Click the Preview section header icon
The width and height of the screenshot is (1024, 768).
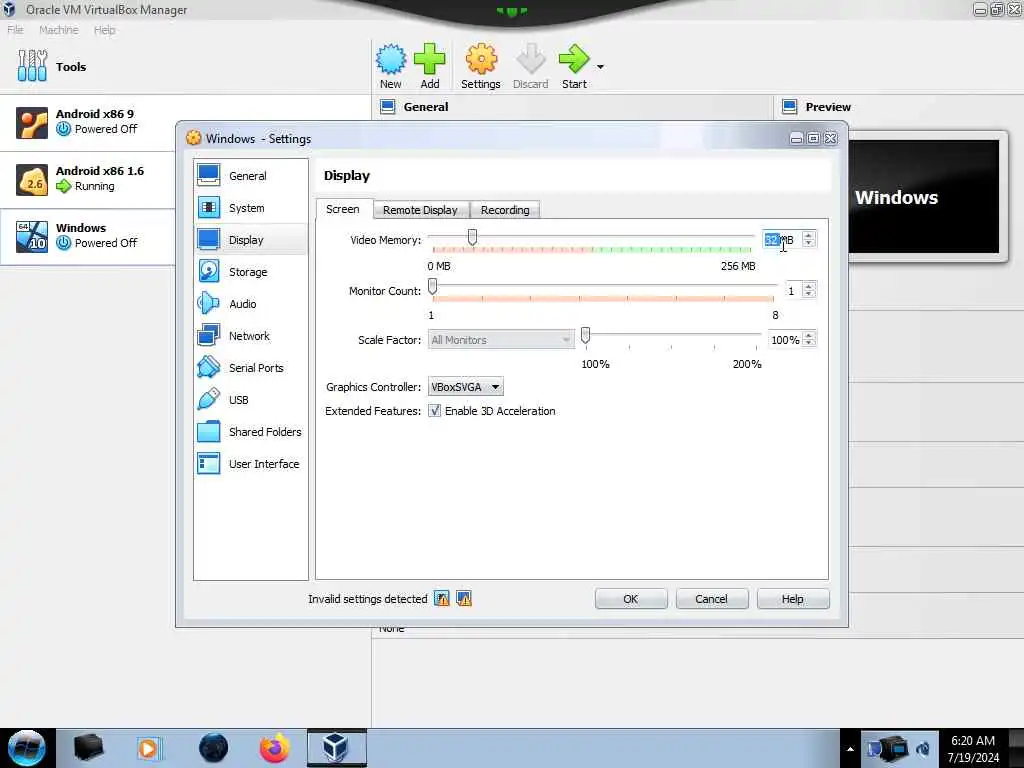tap(790, 106)
